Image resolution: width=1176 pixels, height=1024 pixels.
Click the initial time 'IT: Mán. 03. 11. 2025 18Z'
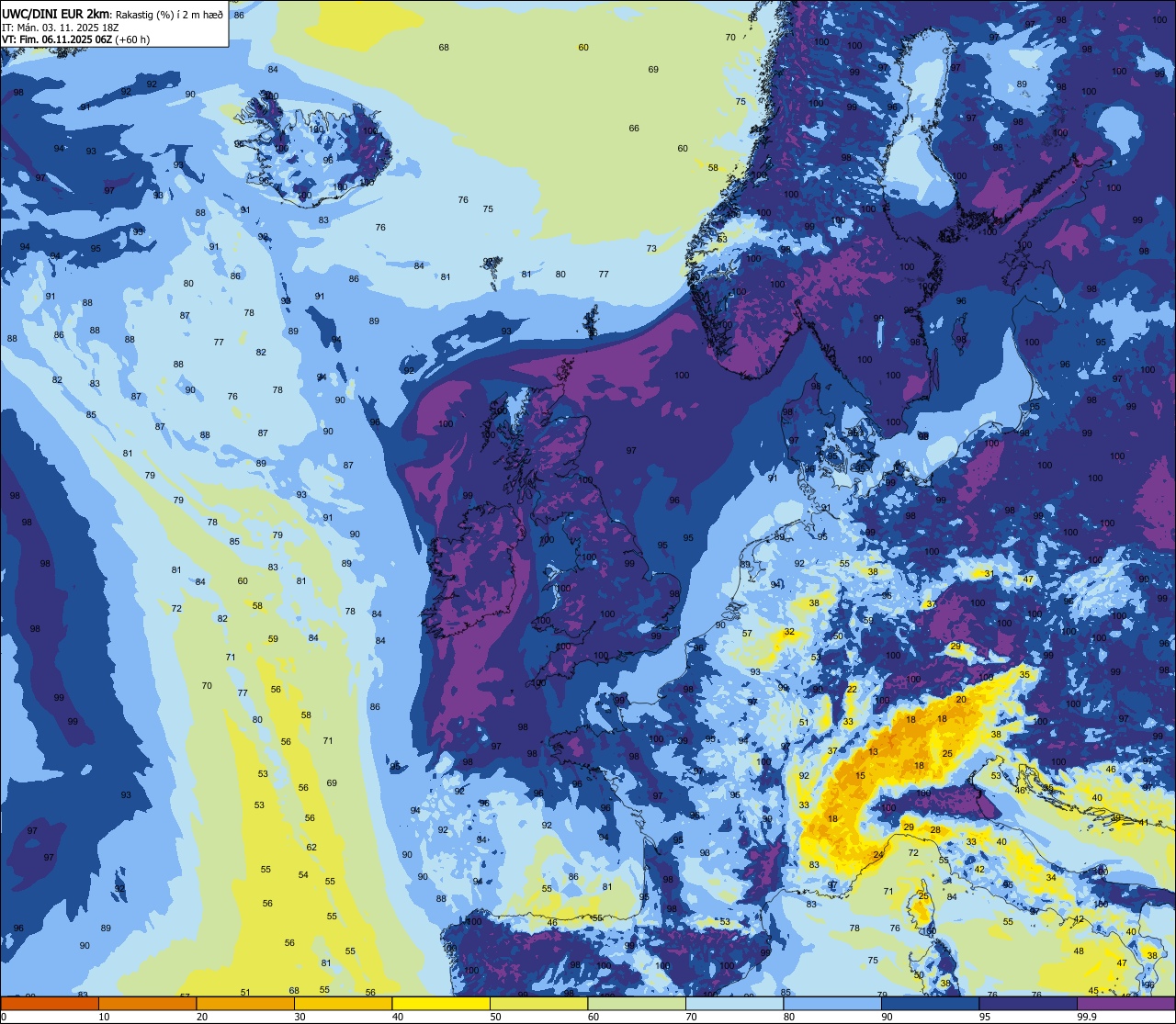click(61, 27)
